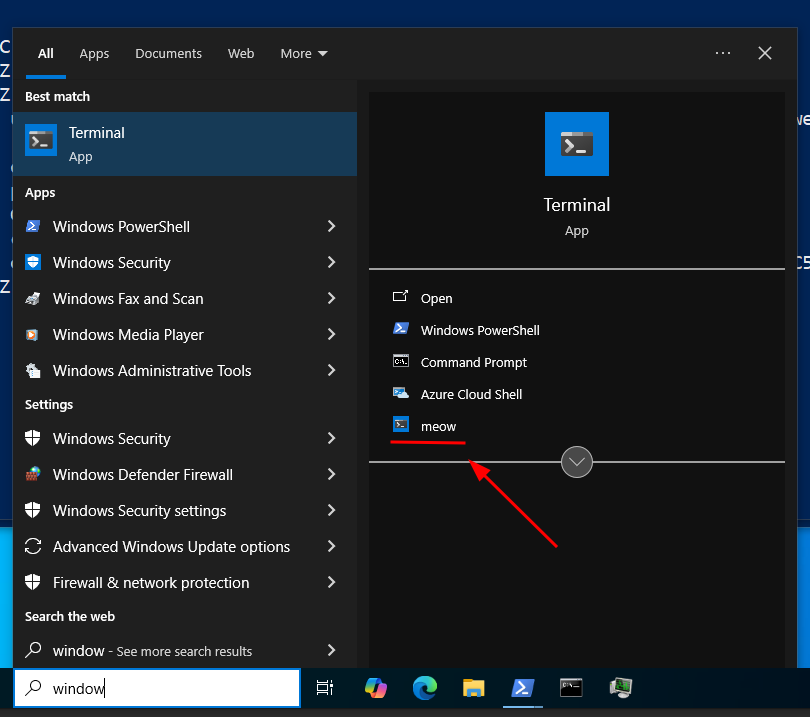Expand Windows Defender Firewall options arrow

pyautogui.click(x=332, y=474)
